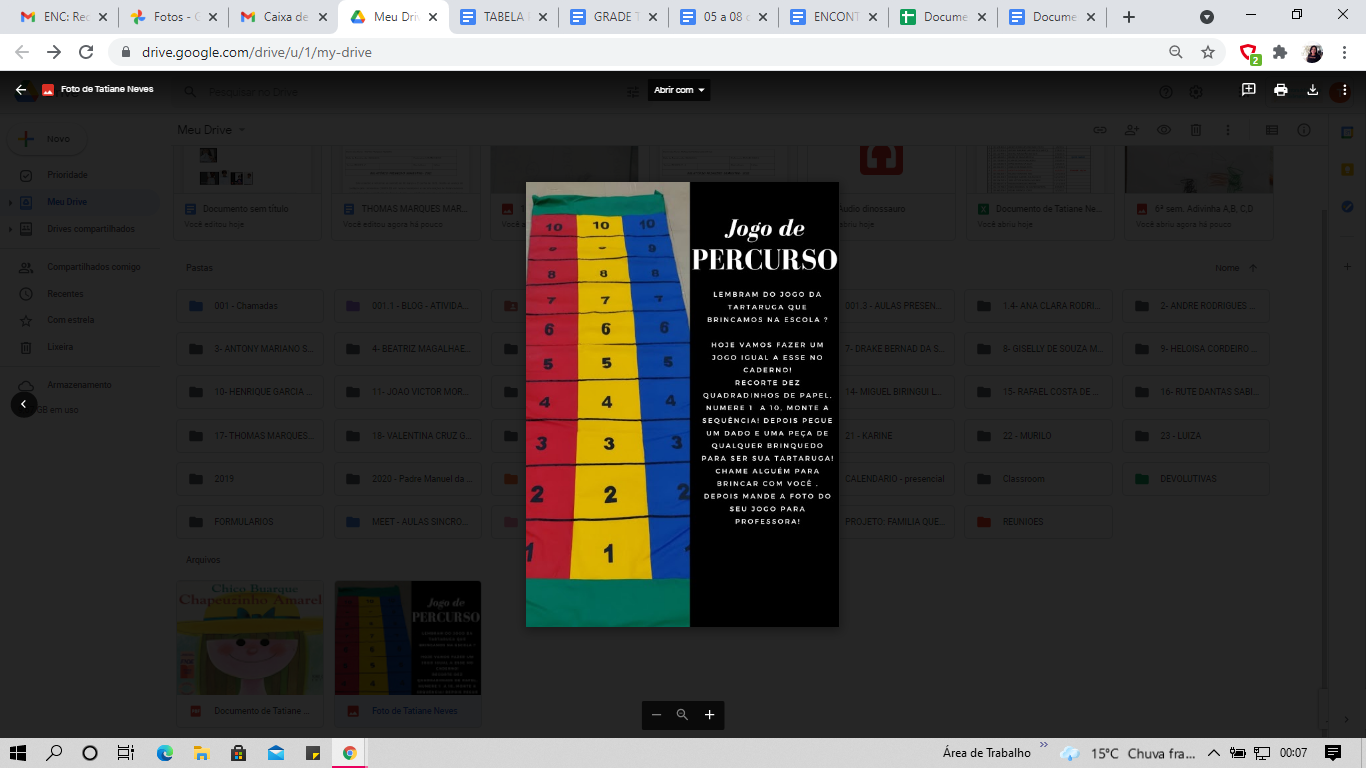1366x768 pixels.
Task: Print the previewed photo
Action: [1281, 90]
